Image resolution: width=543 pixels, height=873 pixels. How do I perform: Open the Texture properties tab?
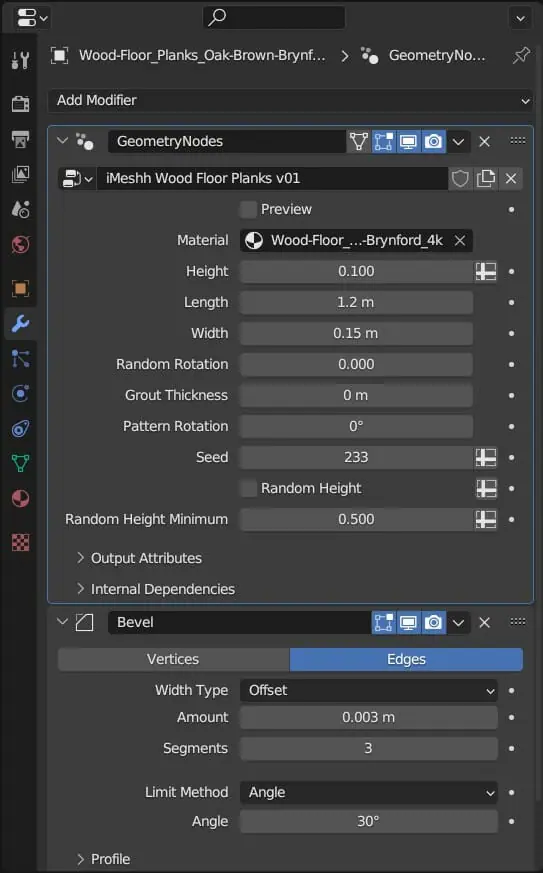(x=20, y=542)
